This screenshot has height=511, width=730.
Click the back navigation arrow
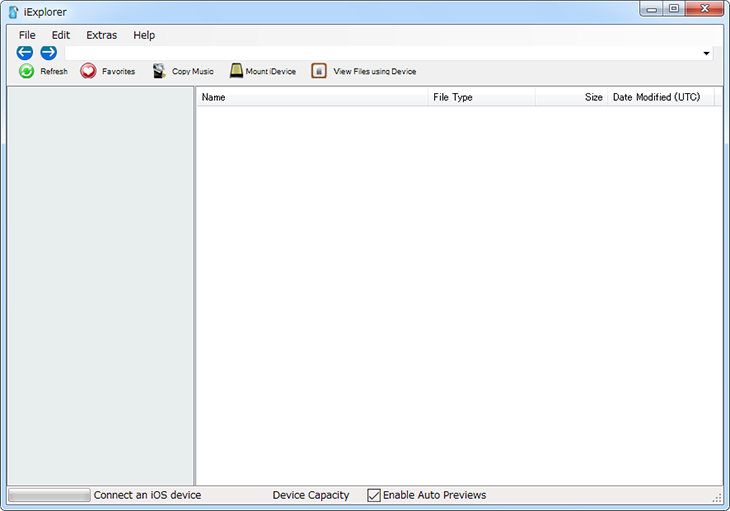pyautogui.click(x=25, y=53)
